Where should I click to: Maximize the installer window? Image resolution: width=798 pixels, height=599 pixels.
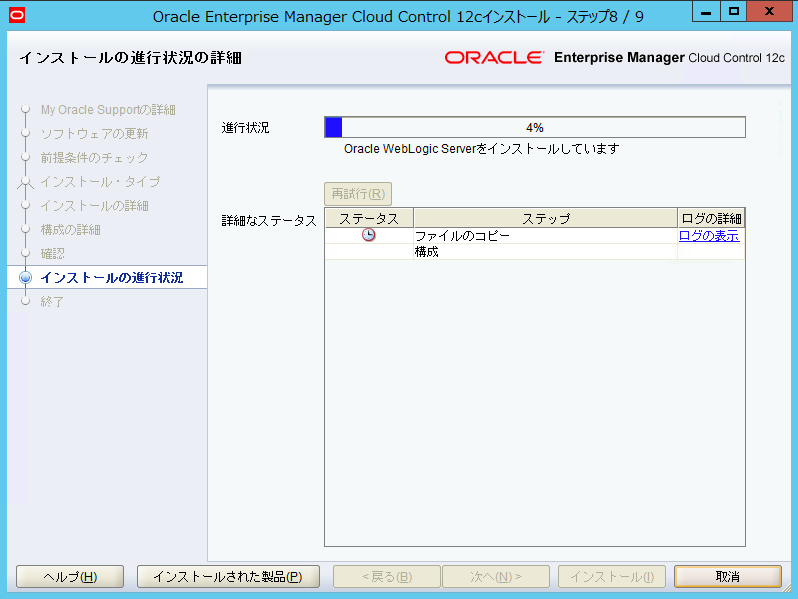[734, 12]
